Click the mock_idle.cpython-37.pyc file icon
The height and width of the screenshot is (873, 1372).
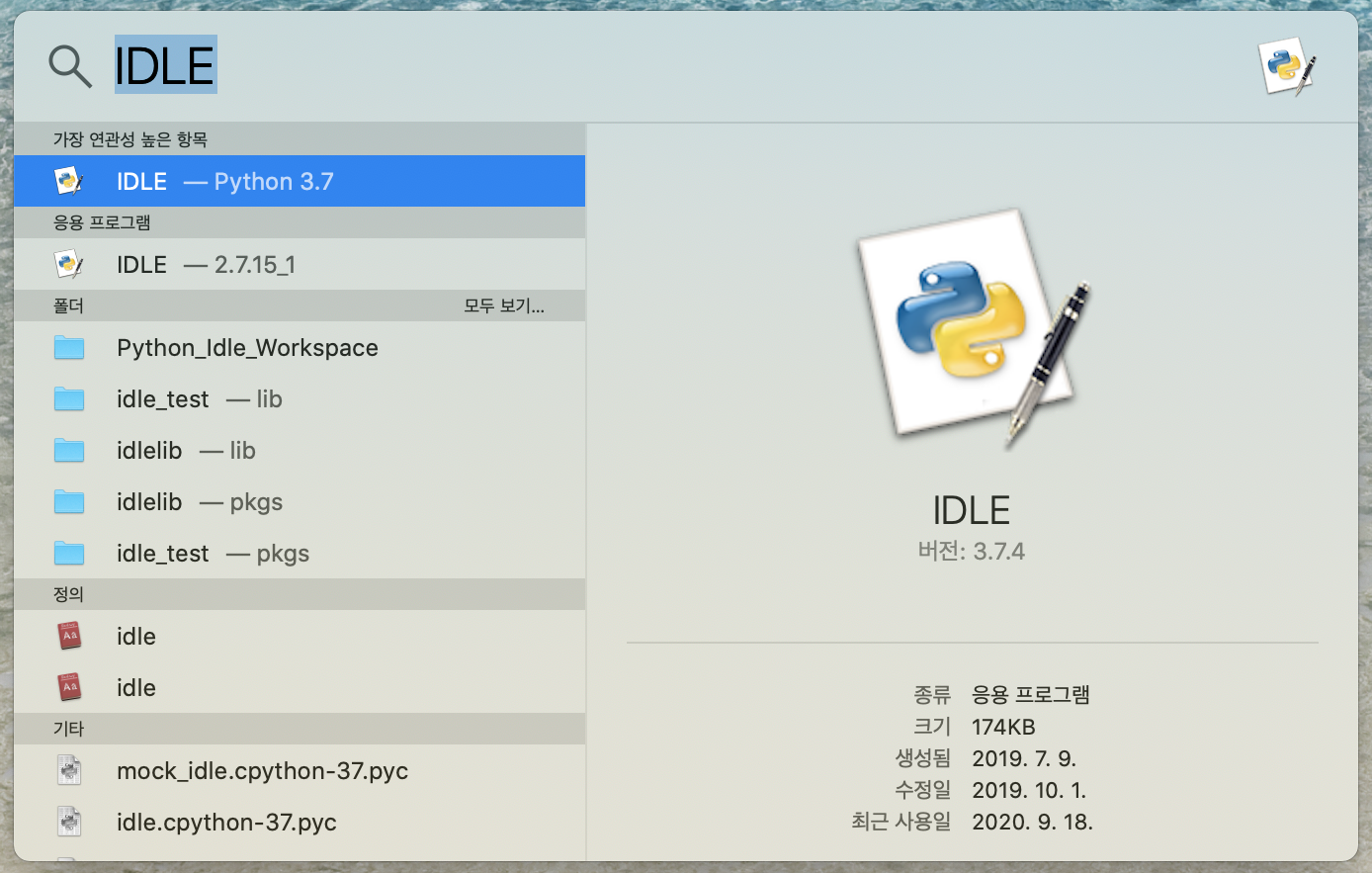[x=69, y=770]
